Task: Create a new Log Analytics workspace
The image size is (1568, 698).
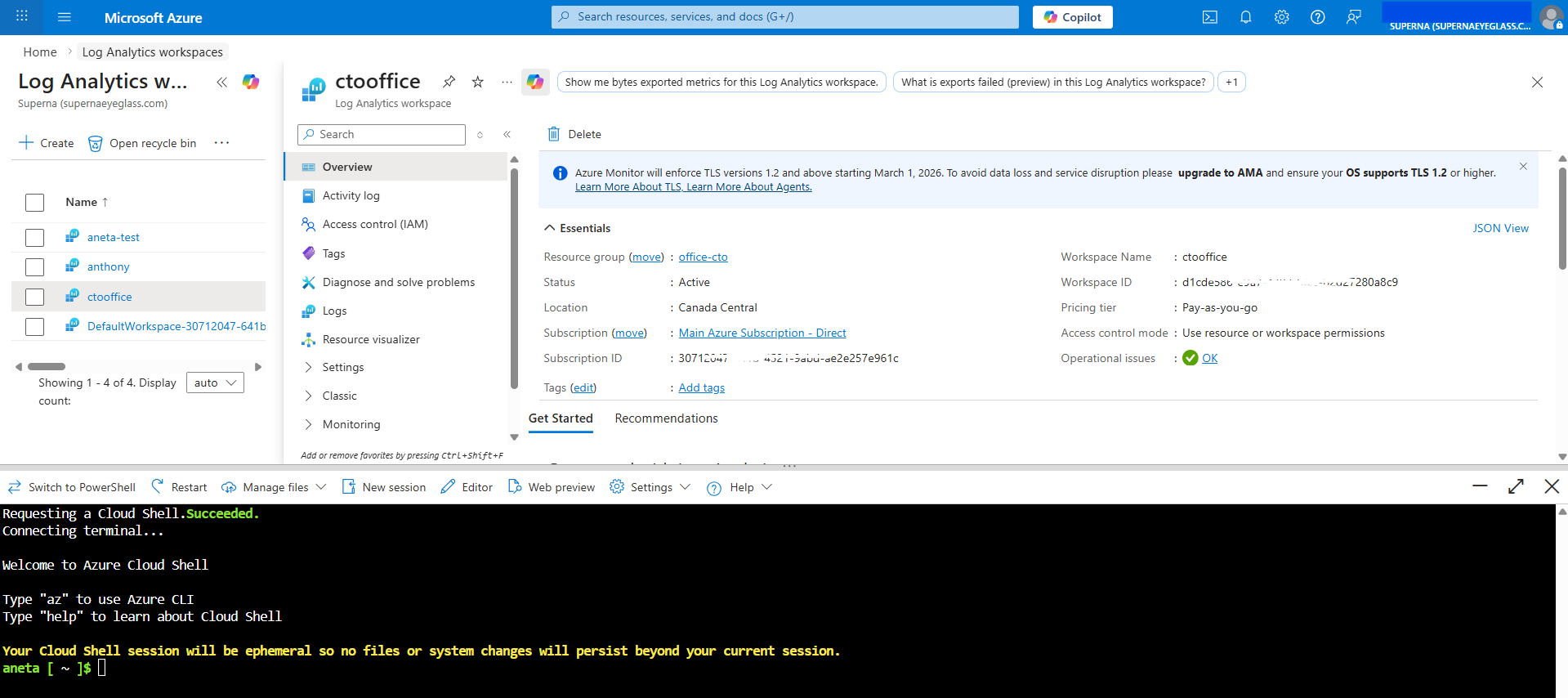Action: coord(46,143)
